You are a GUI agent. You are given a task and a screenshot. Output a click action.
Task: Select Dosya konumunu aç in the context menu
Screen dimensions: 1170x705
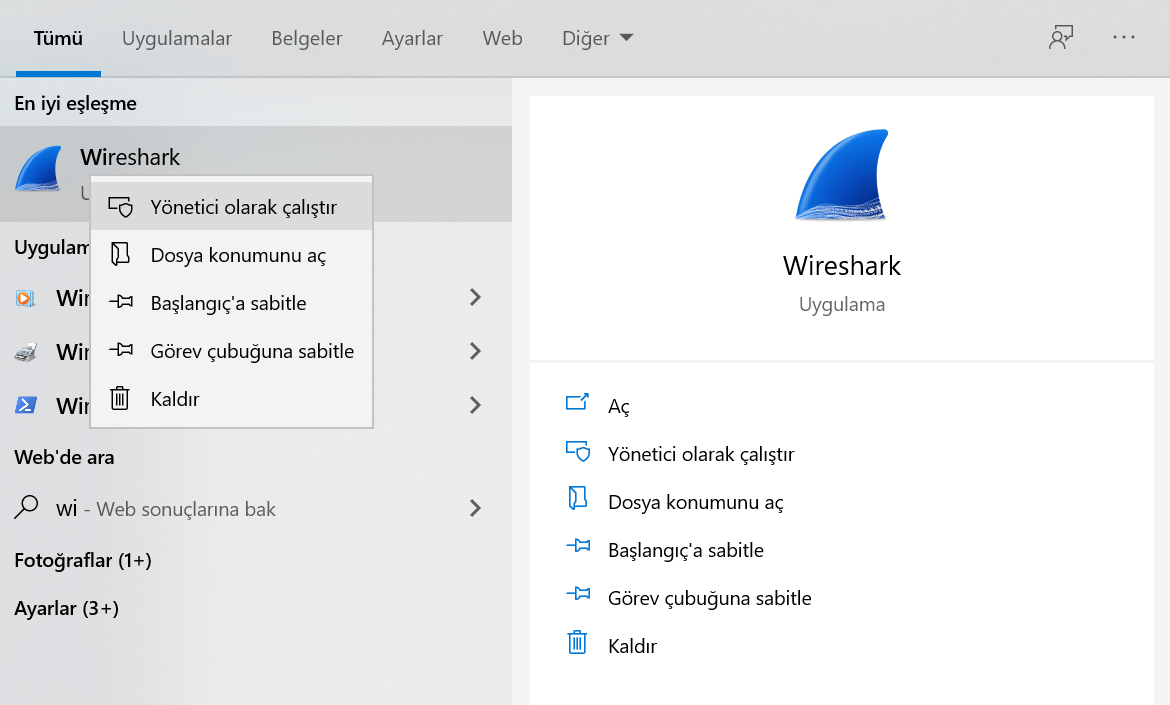click(231, 255)
